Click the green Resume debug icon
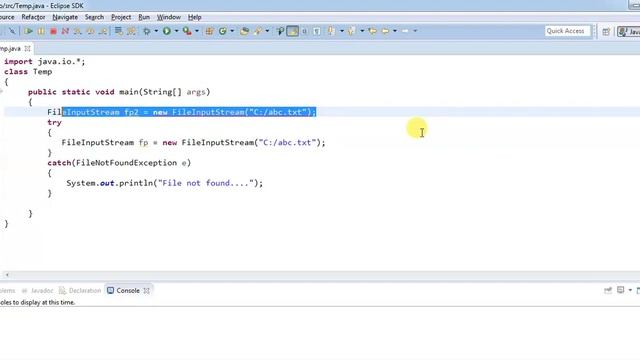Image resolution: width=640 pixels, height=360 pixels. tap(28, 31)
